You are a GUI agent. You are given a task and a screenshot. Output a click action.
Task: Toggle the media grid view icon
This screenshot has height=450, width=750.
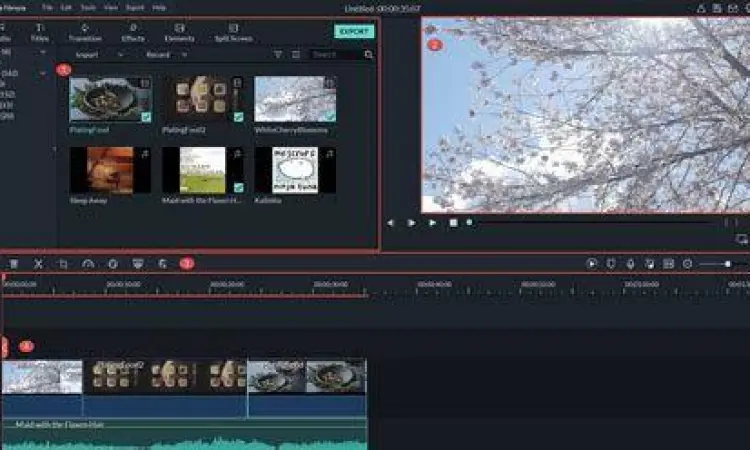coord(296,55)
